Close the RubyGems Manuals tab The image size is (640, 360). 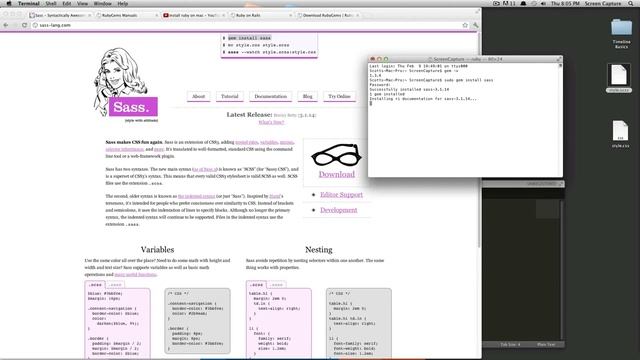click(156, 16)
